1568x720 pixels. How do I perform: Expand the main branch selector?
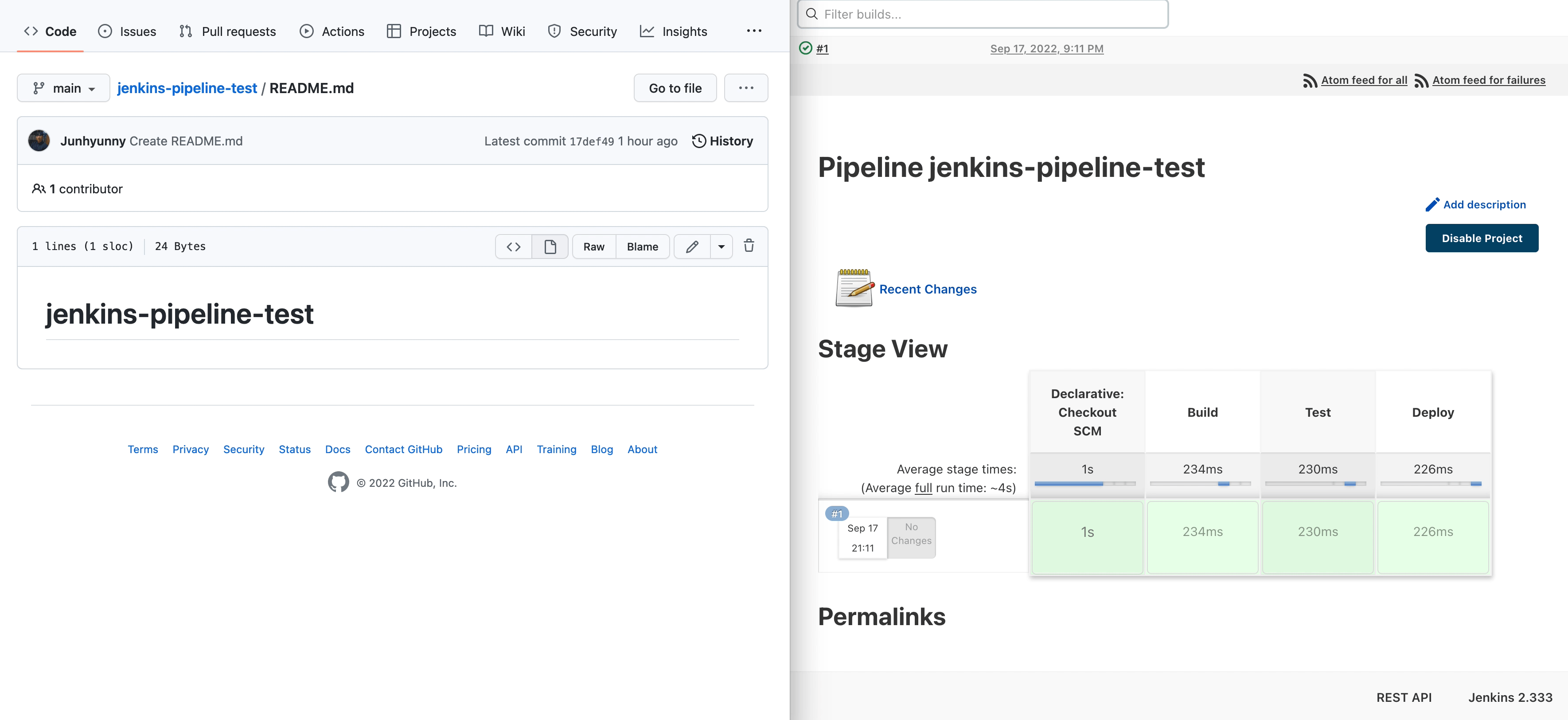63,88
